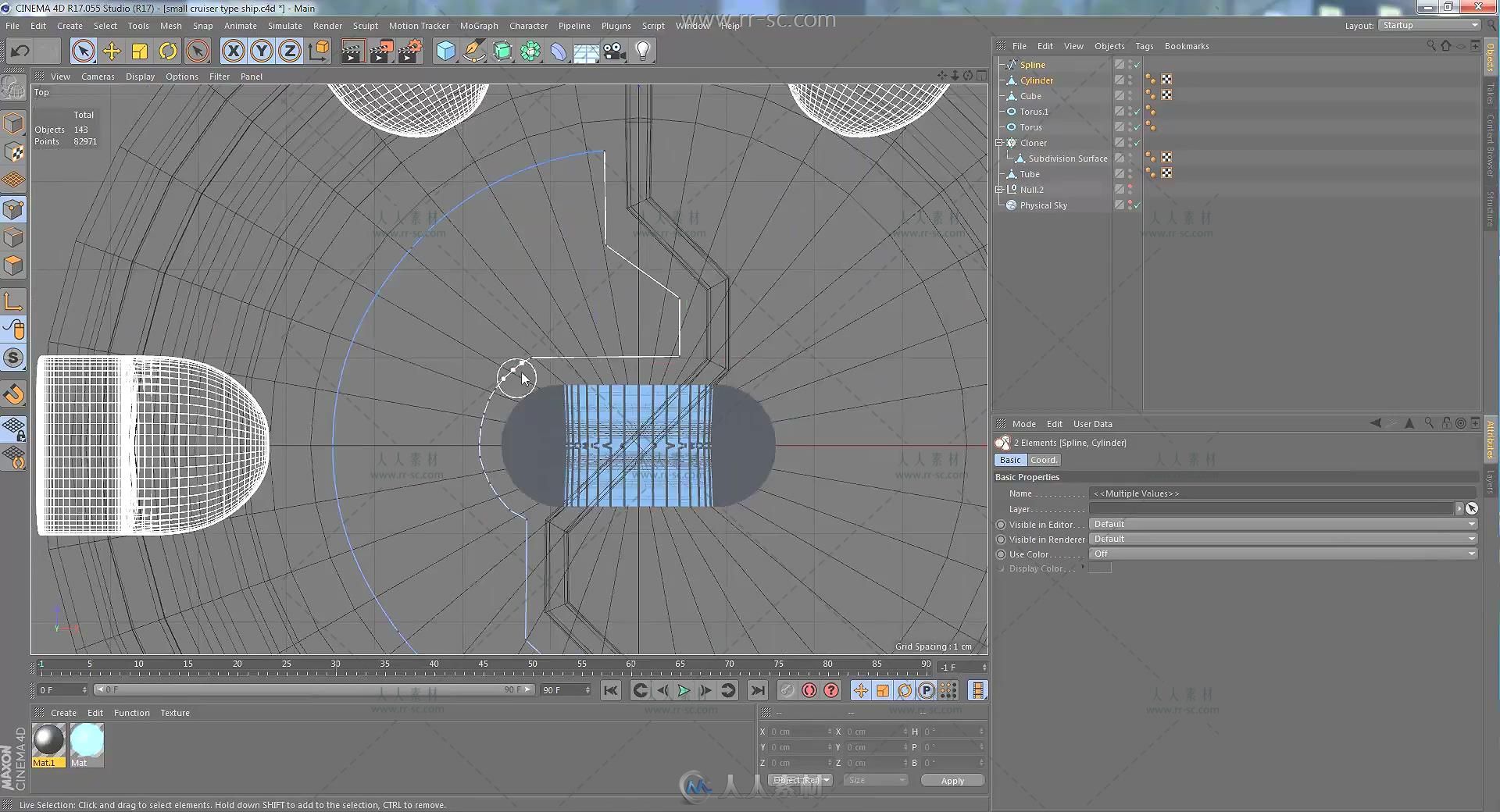The image size is (1500, 812).
Task: Switch to Texture mode
Action: coord(13,152)
